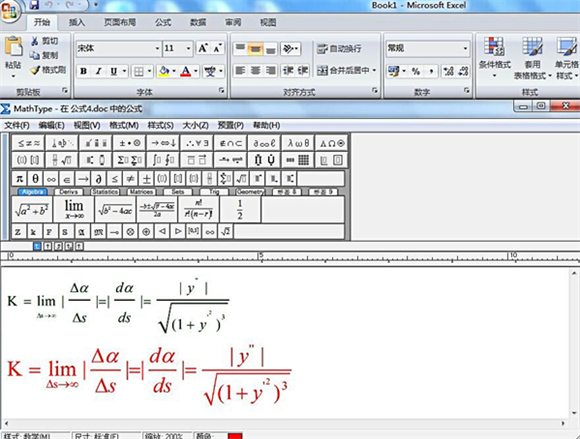Select the Matrices tab in MathType

pos(141,192)
